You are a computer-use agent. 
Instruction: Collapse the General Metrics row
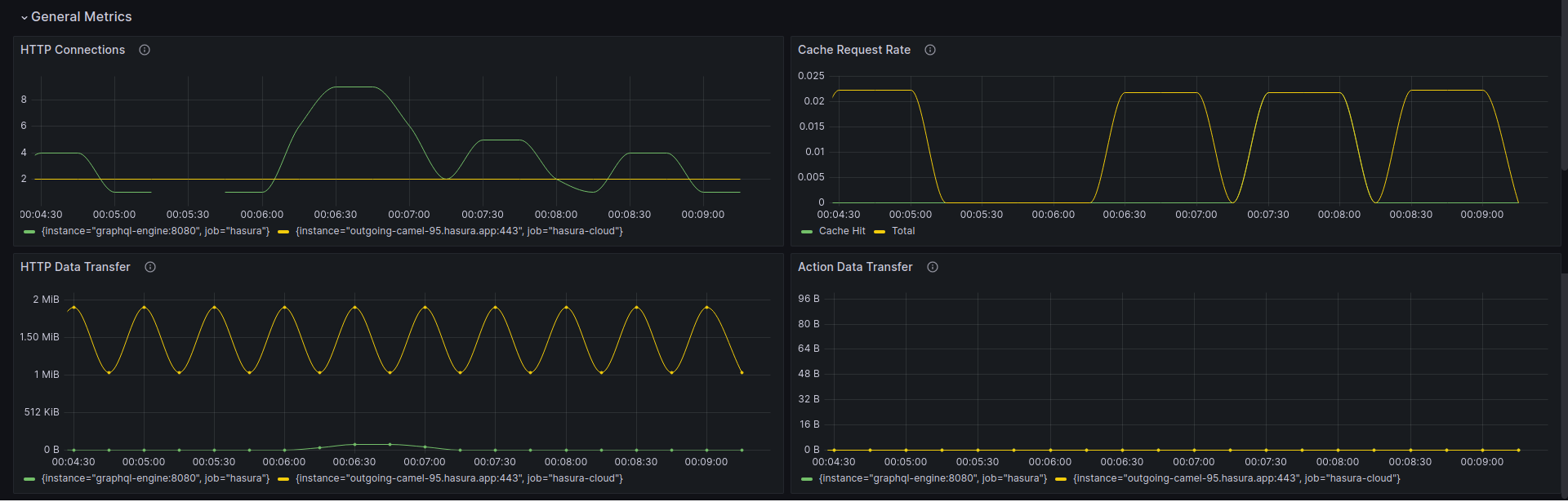[24, 17]
